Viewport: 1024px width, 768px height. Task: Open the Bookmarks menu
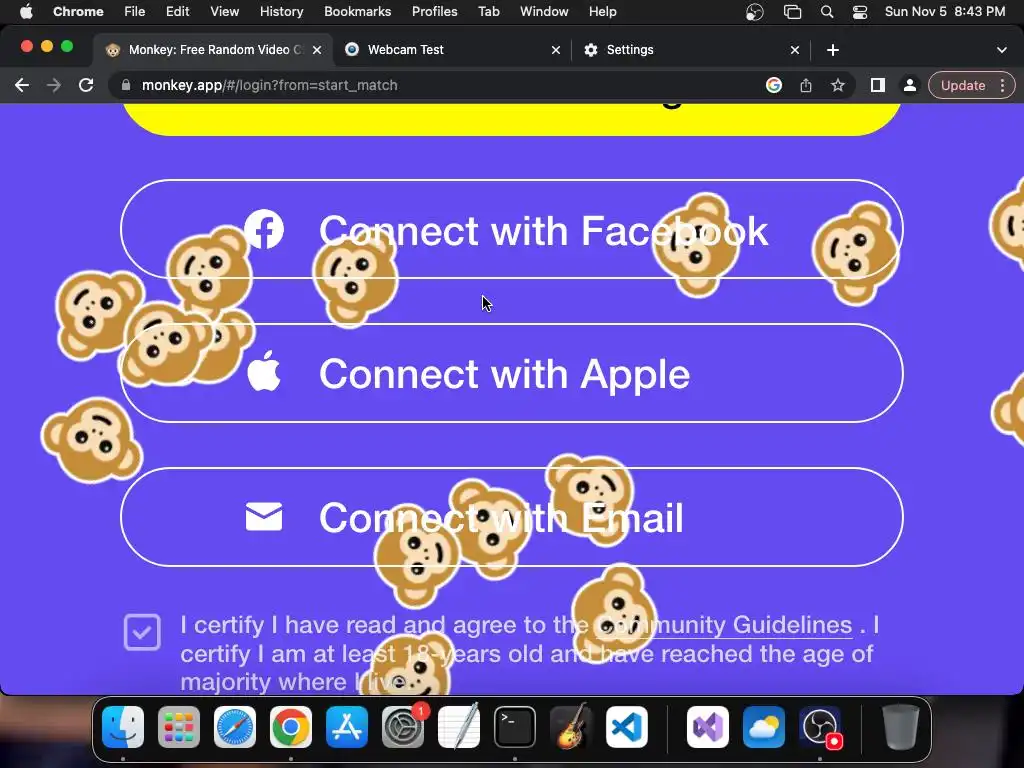[357, 11]
